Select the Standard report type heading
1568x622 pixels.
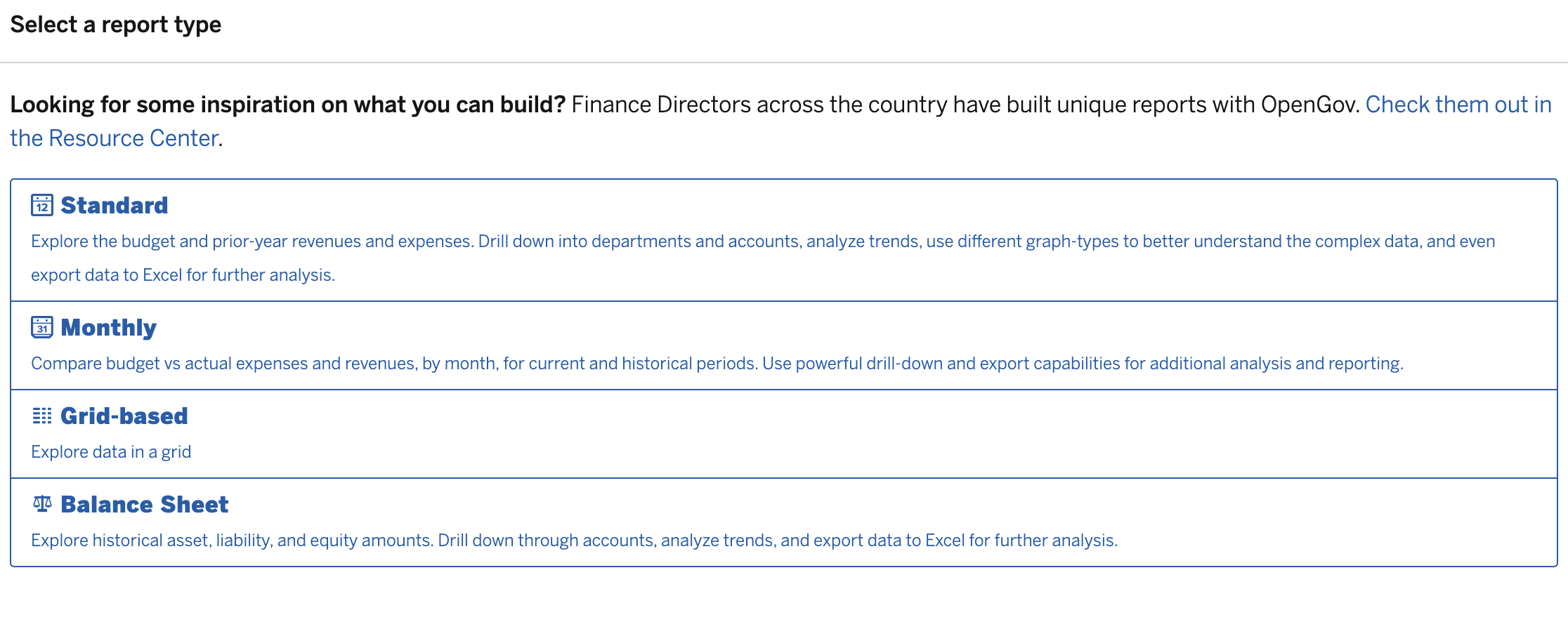[115, 205]
